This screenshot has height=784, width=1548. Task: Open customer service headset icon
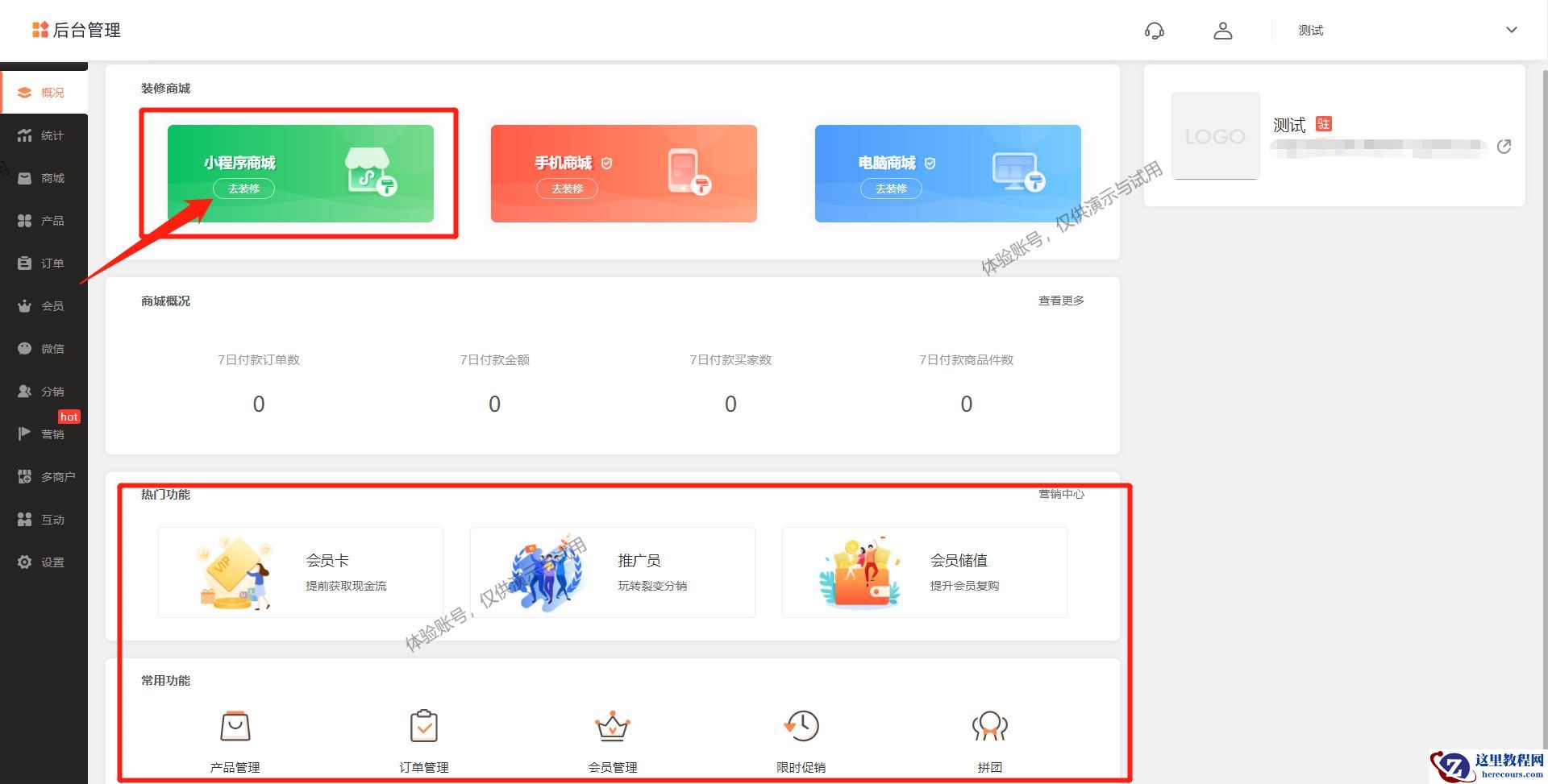tap(1154, 31)
